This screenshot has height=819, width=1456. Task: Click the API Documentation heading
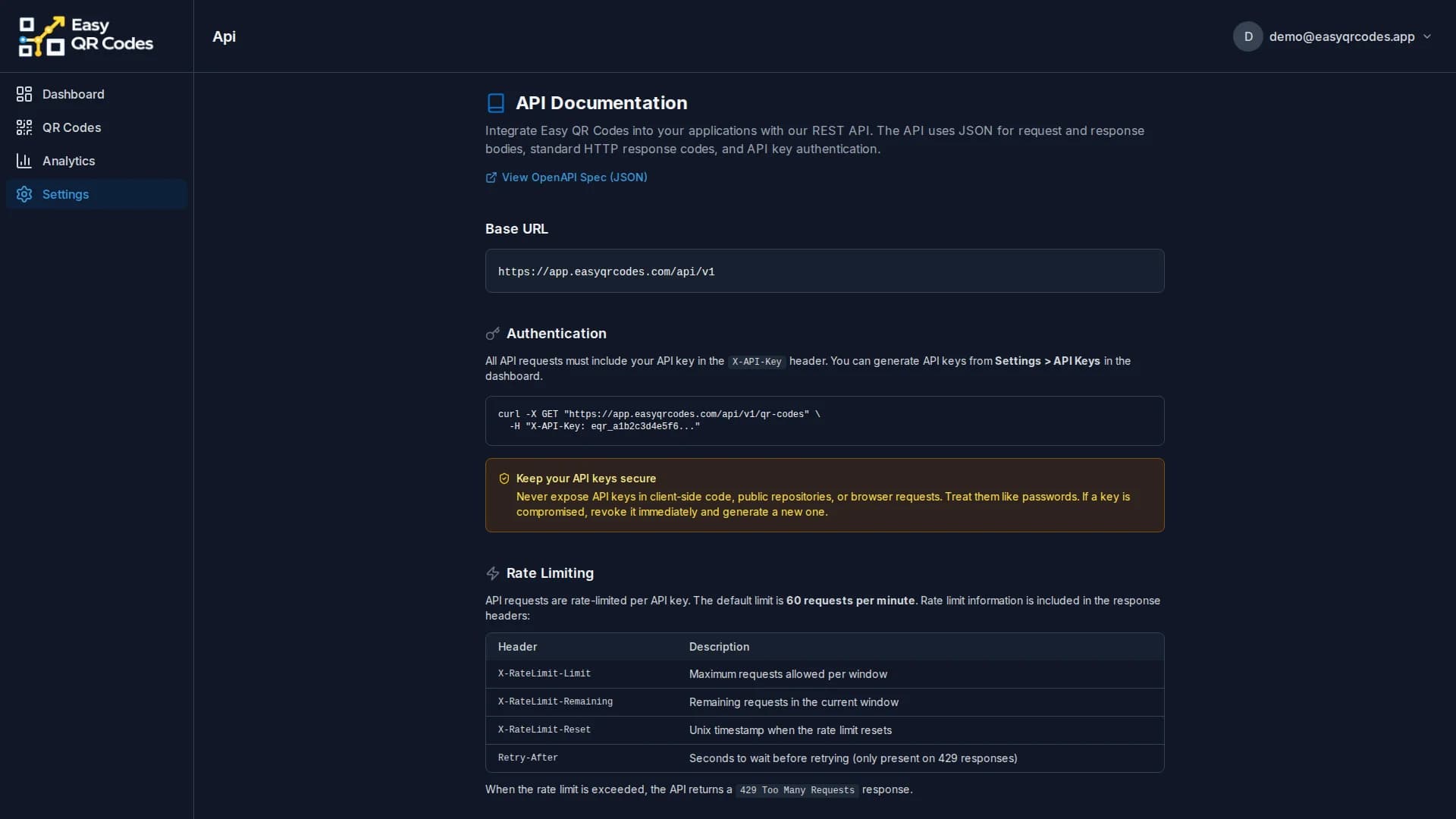point(601,103)
